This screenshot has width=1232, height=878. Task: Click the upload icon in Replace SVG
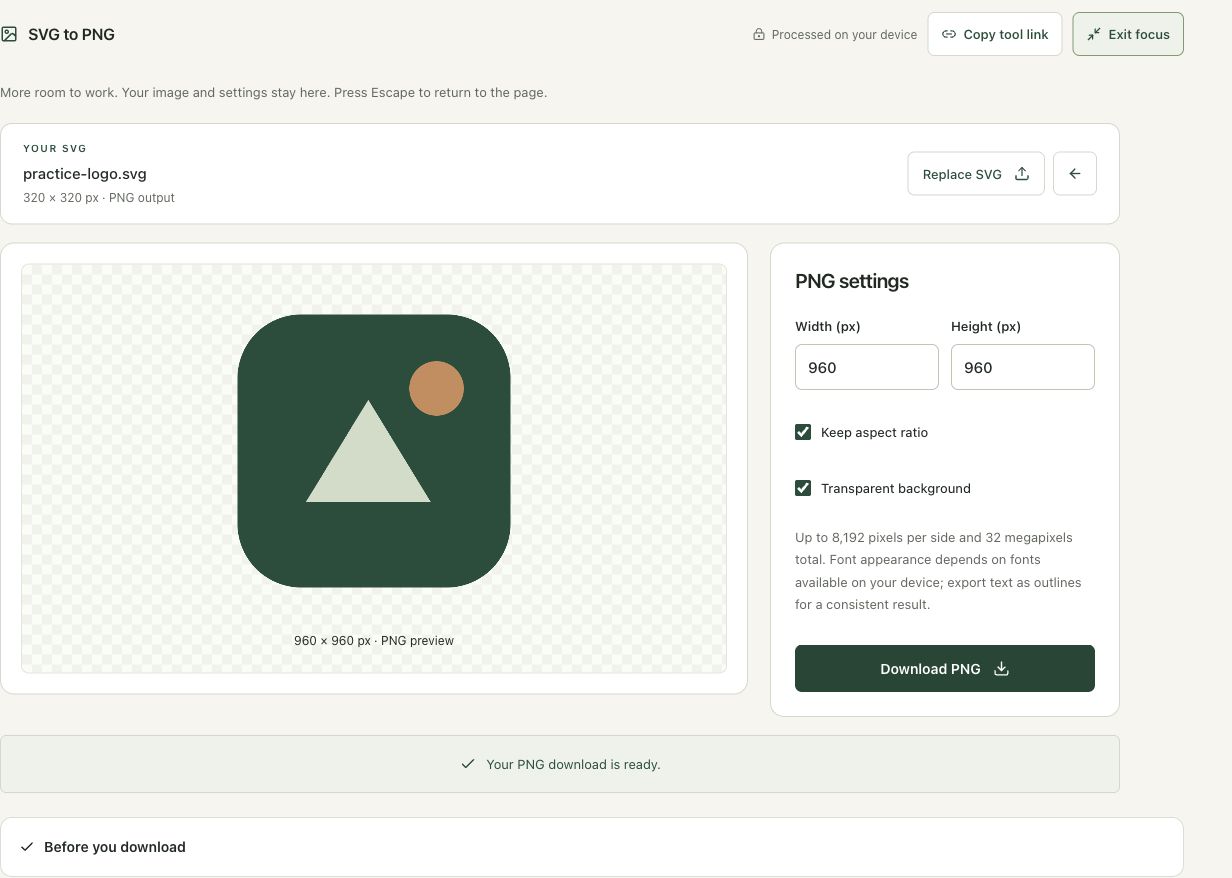tap(1022, 174)
